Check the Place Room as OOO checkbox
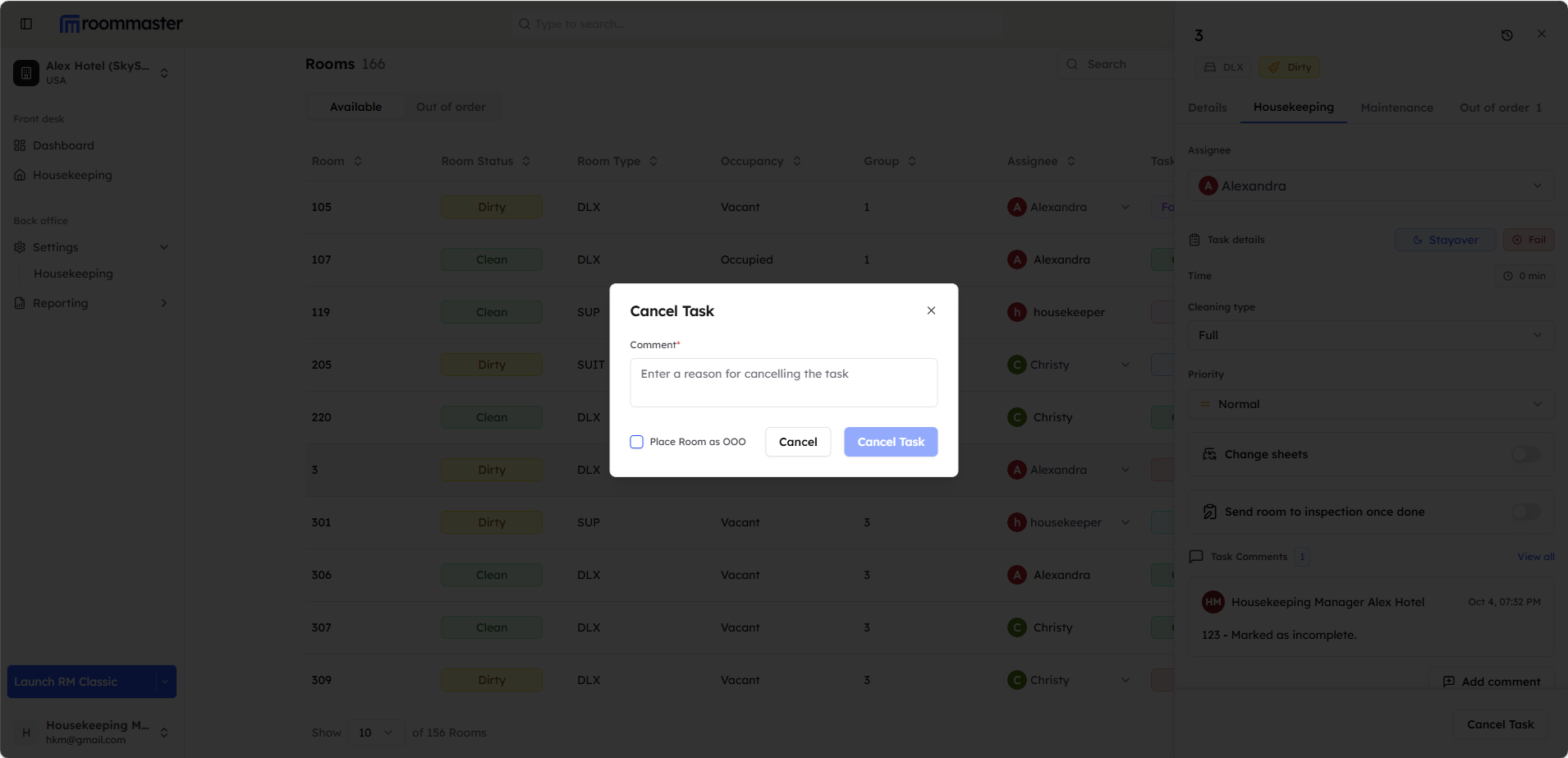The image size is (1568, 758). point(636,442)
